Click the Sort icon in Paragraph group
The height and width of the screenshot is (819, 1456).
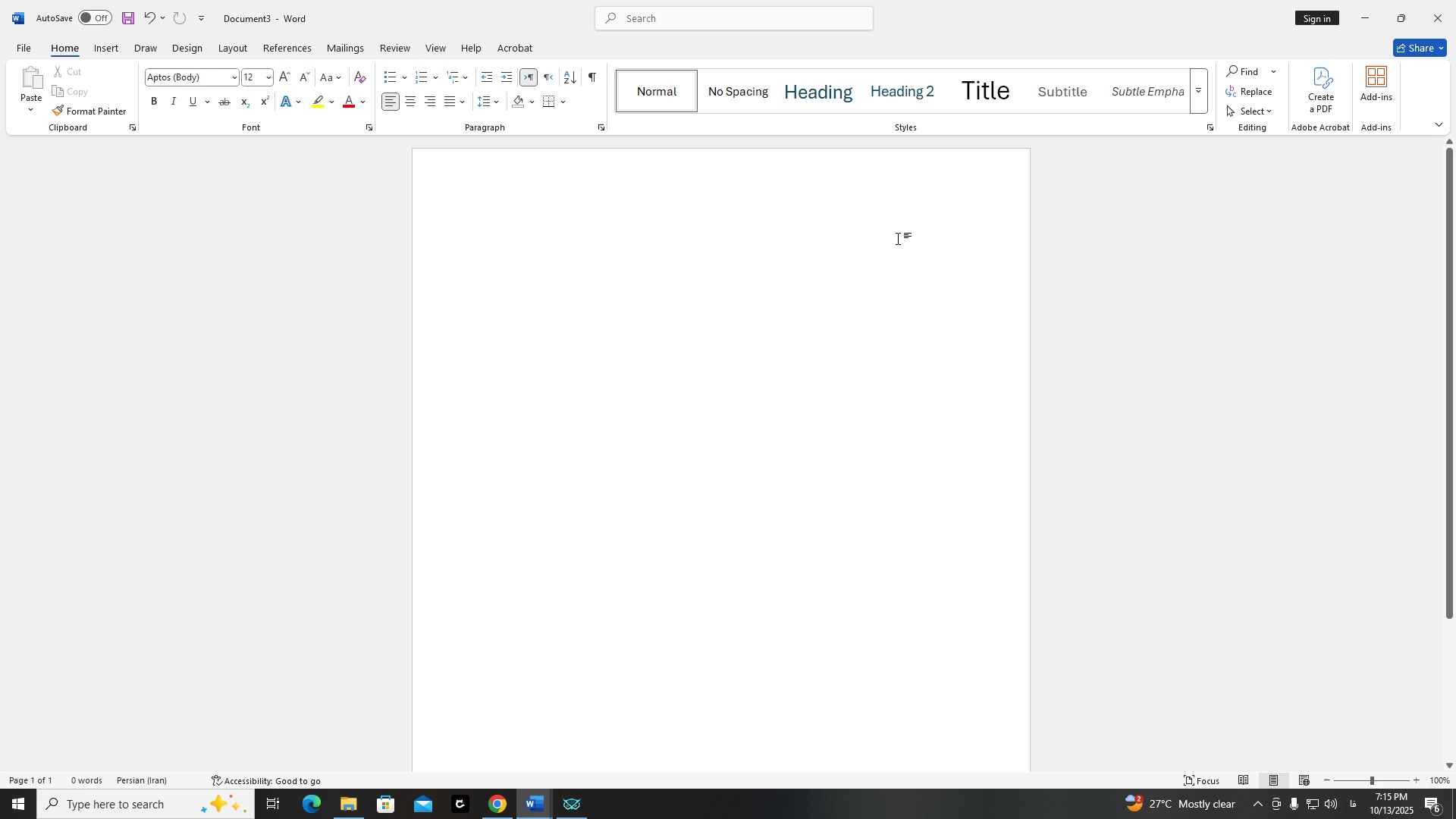pyautogui.click(x=570, y=77)
